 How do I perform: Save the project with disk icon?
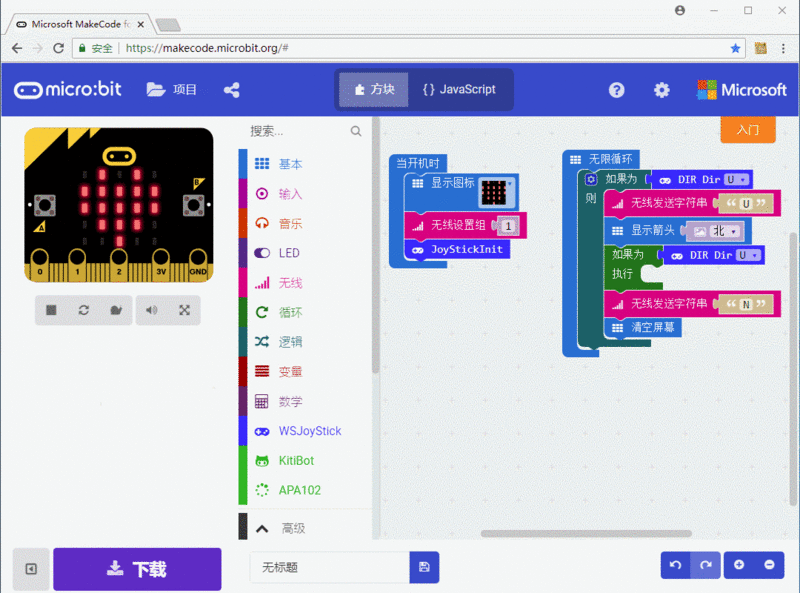[x=424, y=567]
